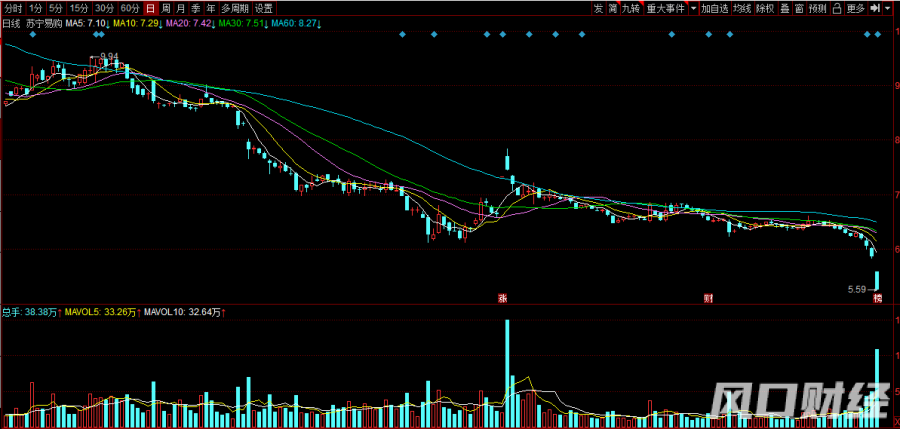Toggle the 均线 moving average lines
Screen dimensions: 900x429
coord(741,8)
